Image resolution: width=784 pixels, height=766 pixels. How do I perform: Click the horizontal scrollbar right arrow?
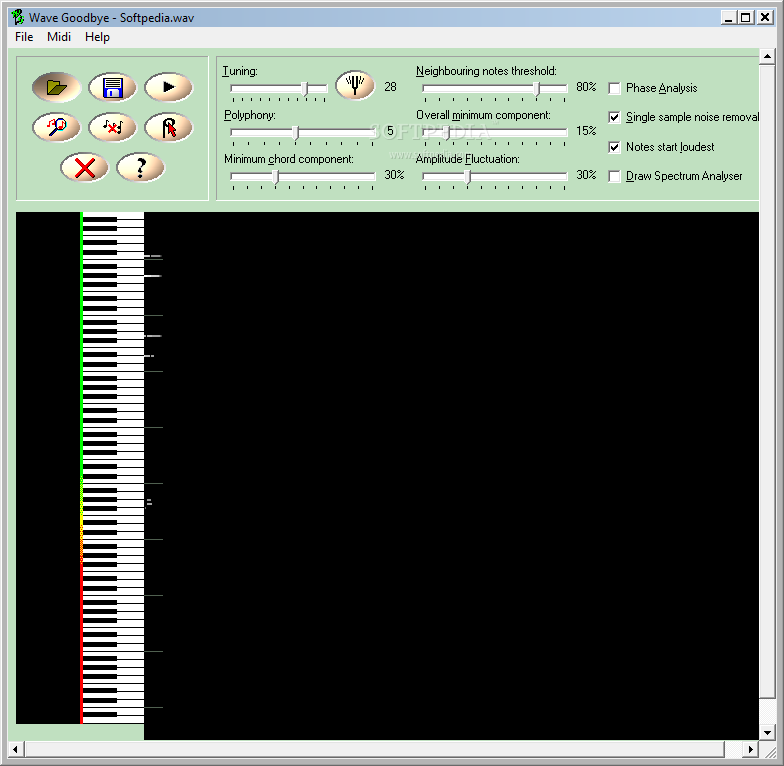(750, 749)
